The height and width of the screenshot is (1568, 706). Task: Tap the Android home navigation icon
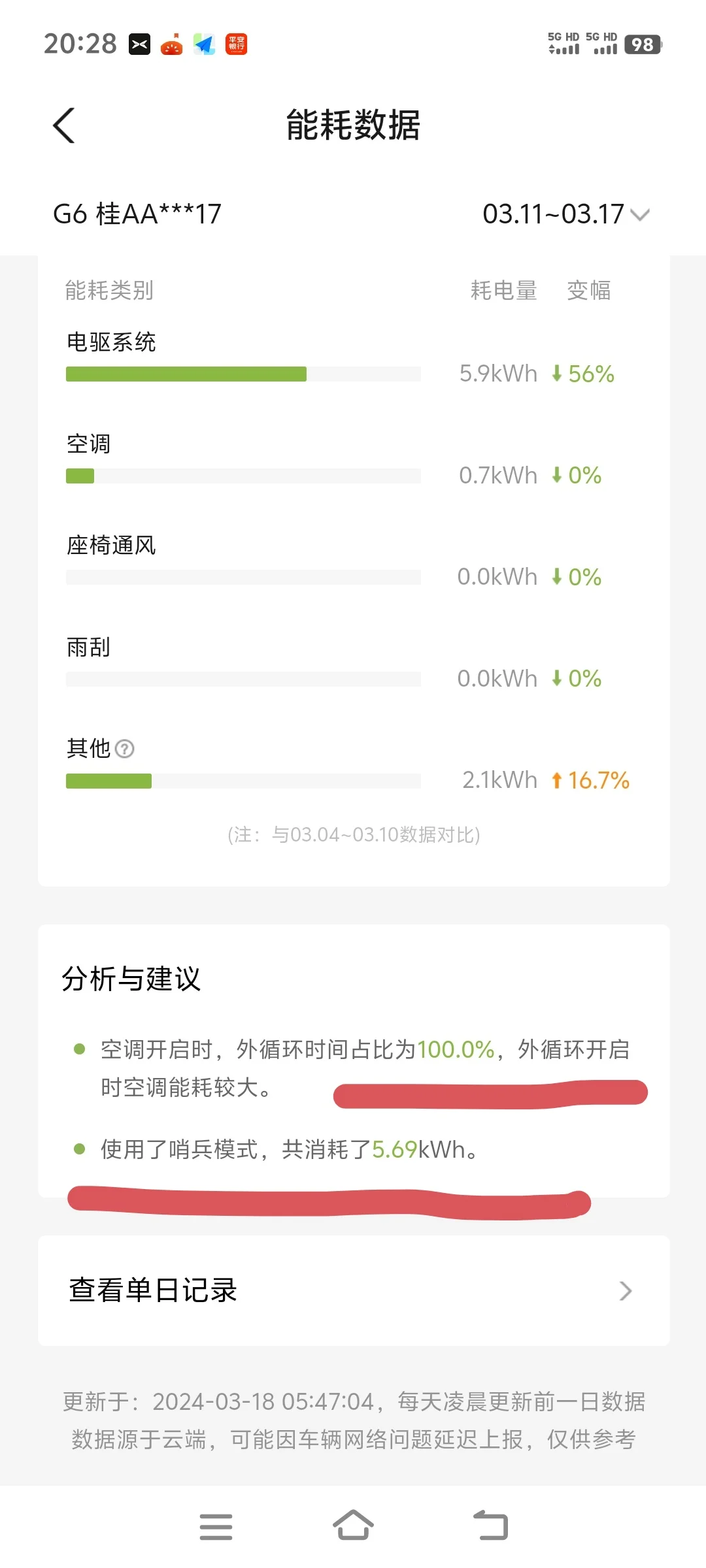pyautogui.click(x=353, y=1526)
